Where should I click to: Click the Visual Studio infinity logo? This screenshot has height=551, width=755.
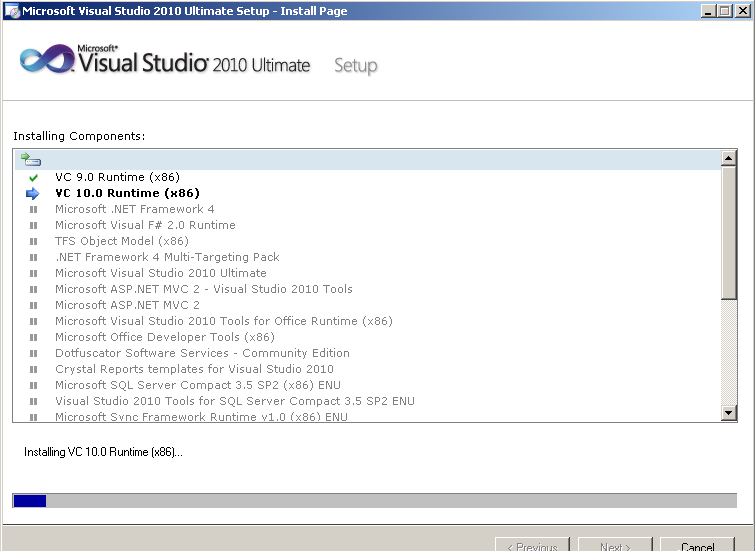[x=47, y=60]
